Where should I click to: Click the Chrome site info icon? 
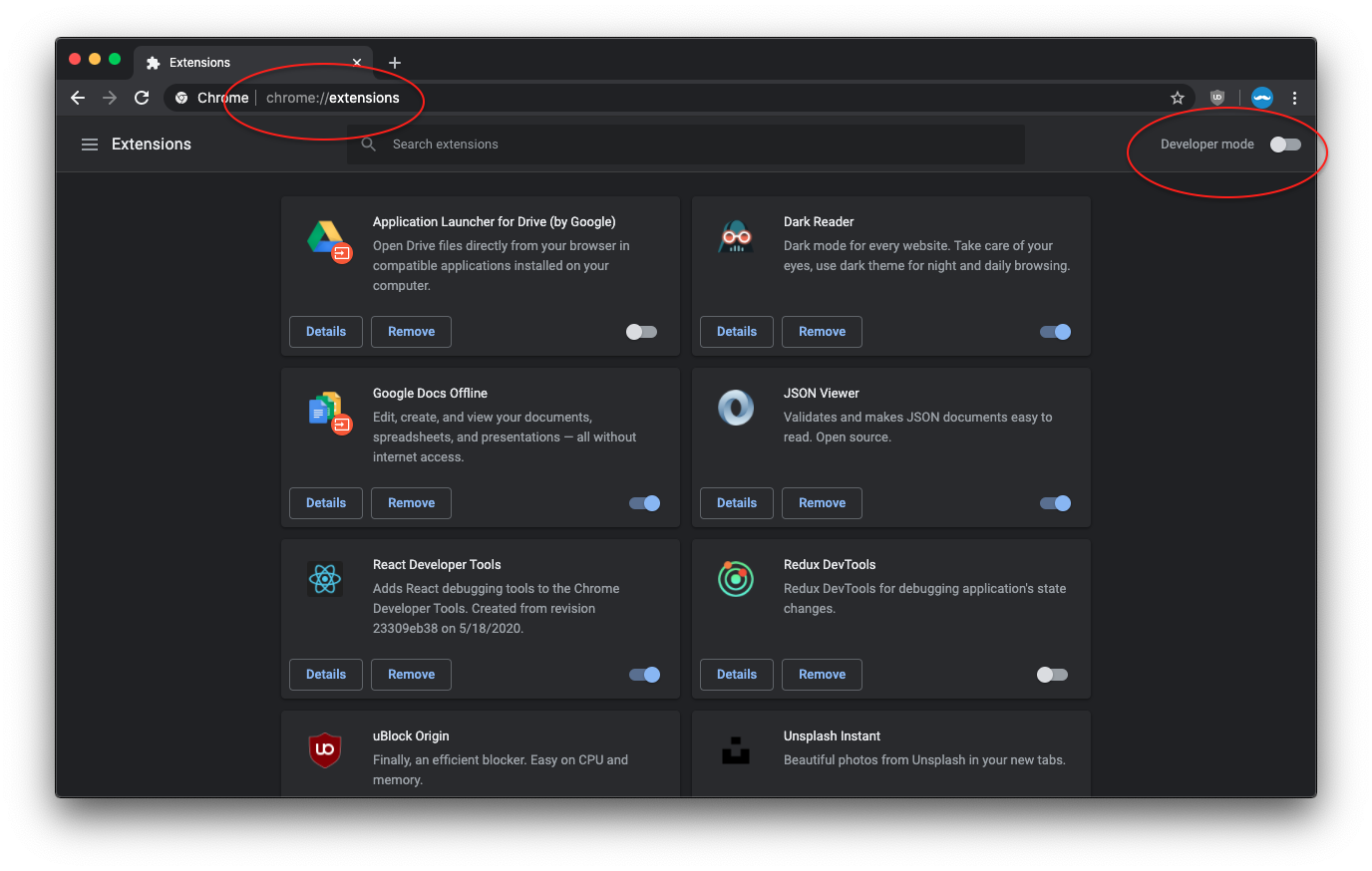click(x=181, y=98)
